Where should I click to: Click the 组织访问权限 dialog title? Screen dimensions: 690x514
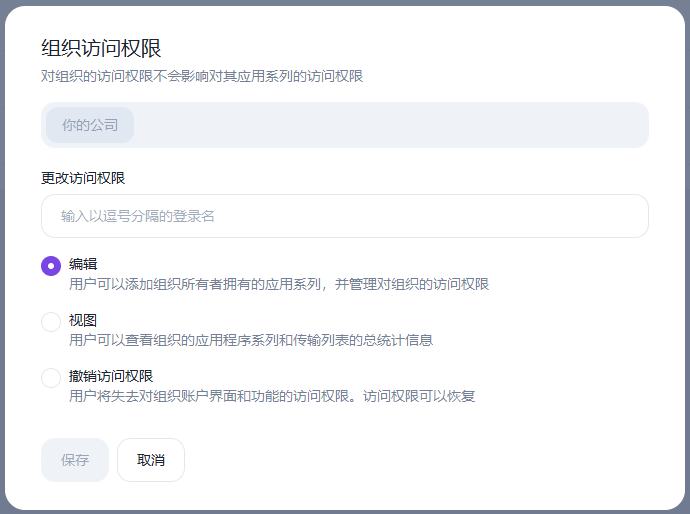pos(101,48)
